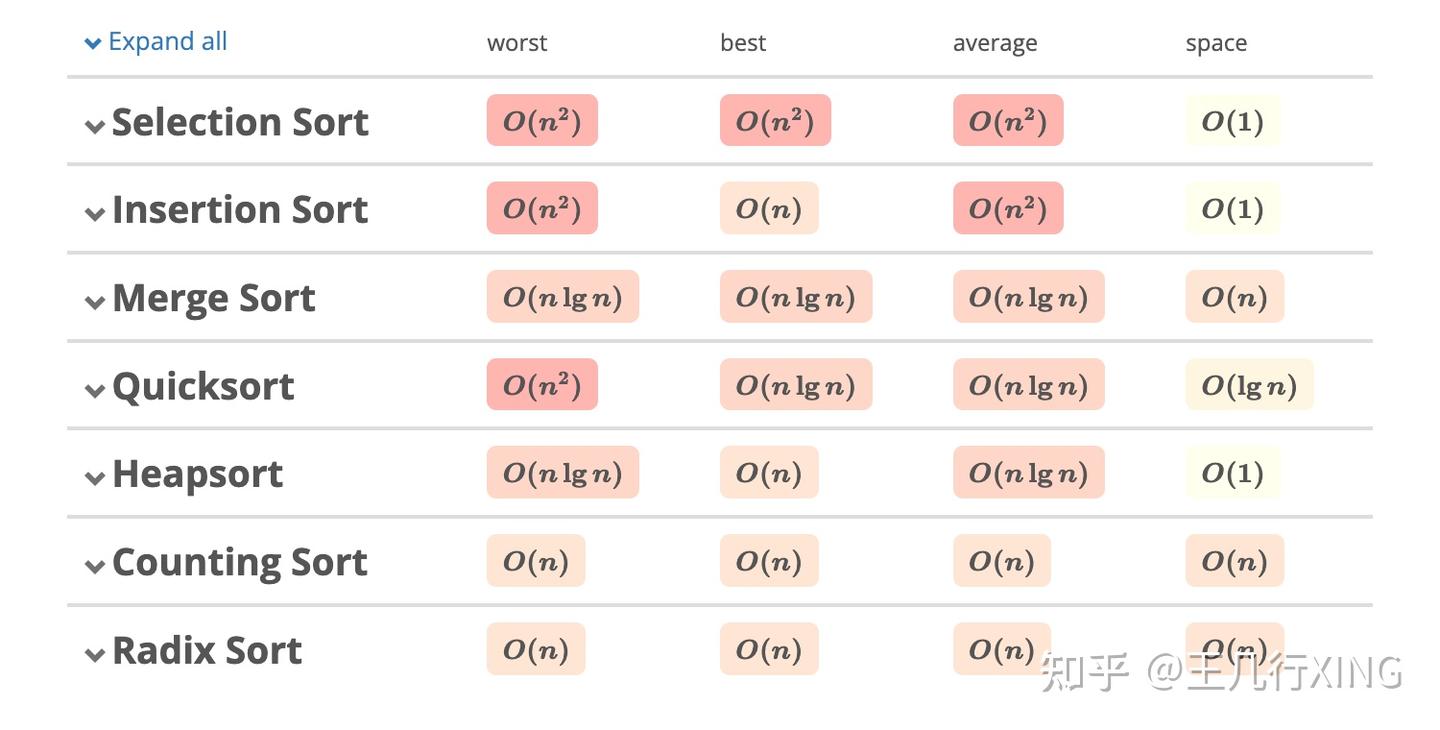1440x730 pixels.
Task: Expand the Quicksort row
Action: click(x=203, y=386)
